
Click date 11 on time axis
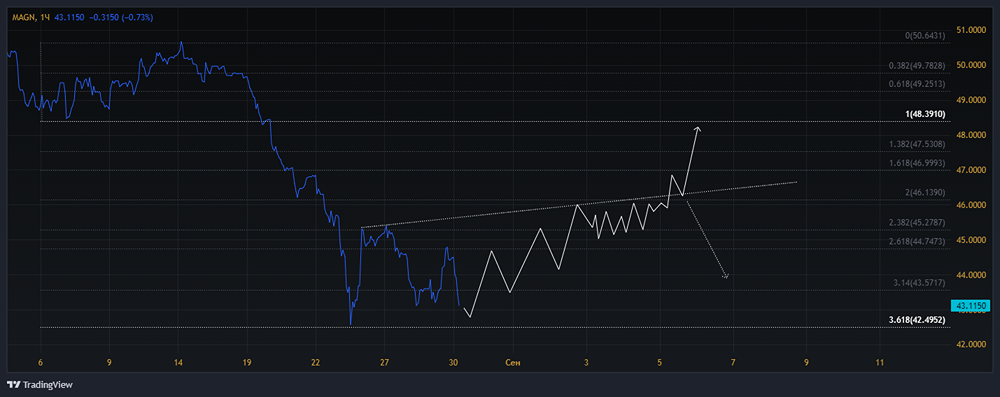coord(879,363)
